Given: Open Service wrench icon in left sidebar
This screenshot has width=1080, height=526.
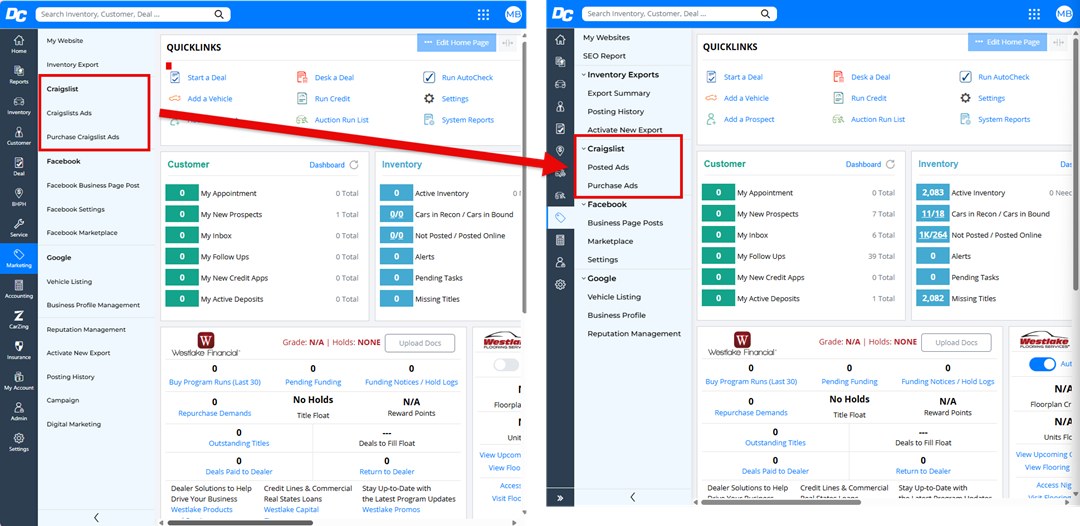Looking at the screenshot, I should coord(19,228).
